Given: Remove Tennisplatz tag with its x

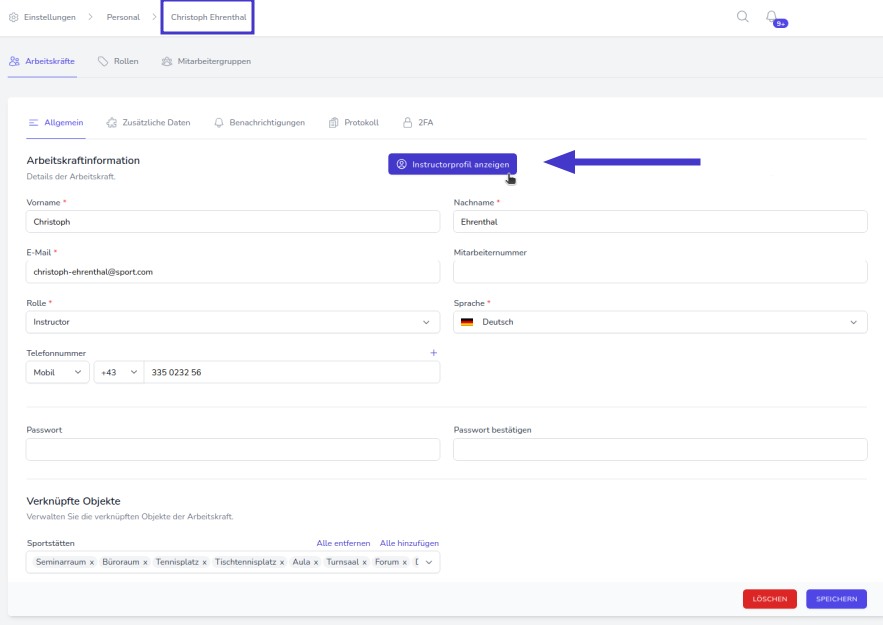Looking at the screenshot, I should click(204, 562).
